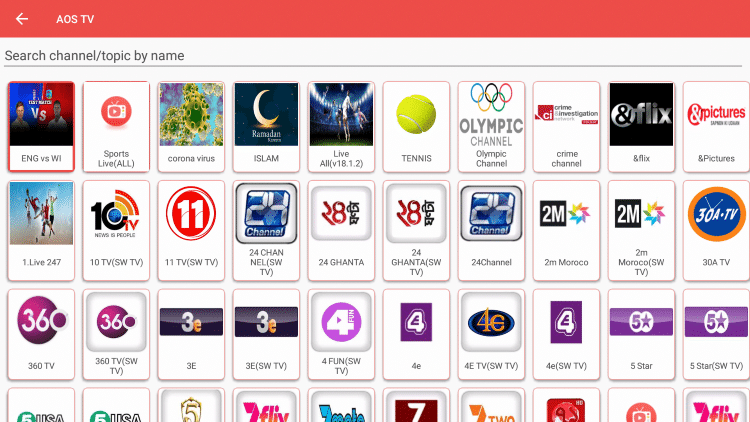
Task: Select the 24Channel tile
Action: point(491,230)
